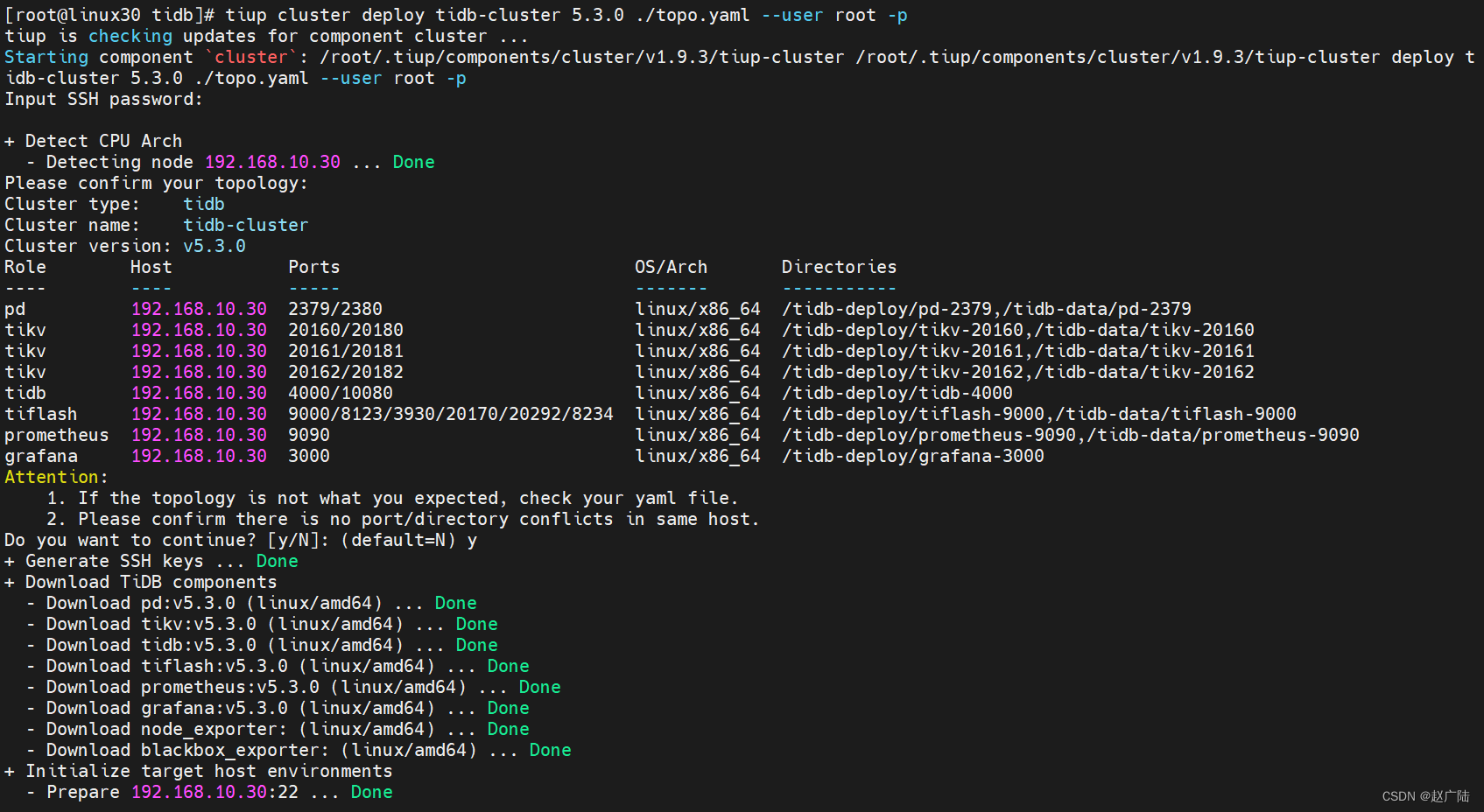1484x812 pixels.
Task: Click the 'Please confirm your topology:' line
Action: [x=156, y=183]
